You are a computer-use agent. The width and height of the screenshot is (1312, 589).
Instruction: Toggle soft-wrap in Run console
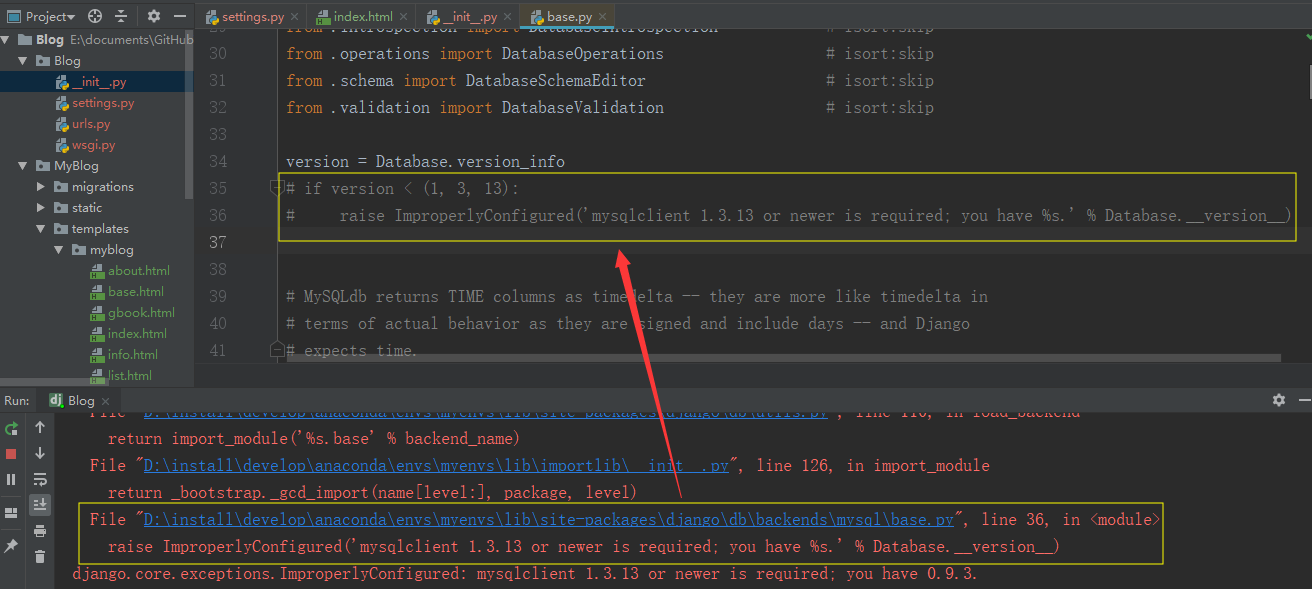click(x=40, y=479)
